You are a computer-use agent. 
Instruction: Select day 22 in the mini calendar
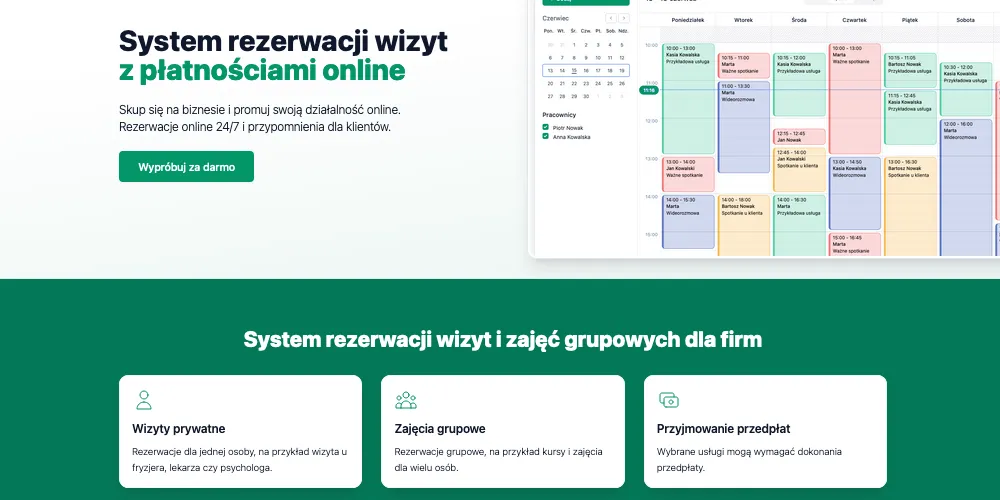click(x=574, y=84)
